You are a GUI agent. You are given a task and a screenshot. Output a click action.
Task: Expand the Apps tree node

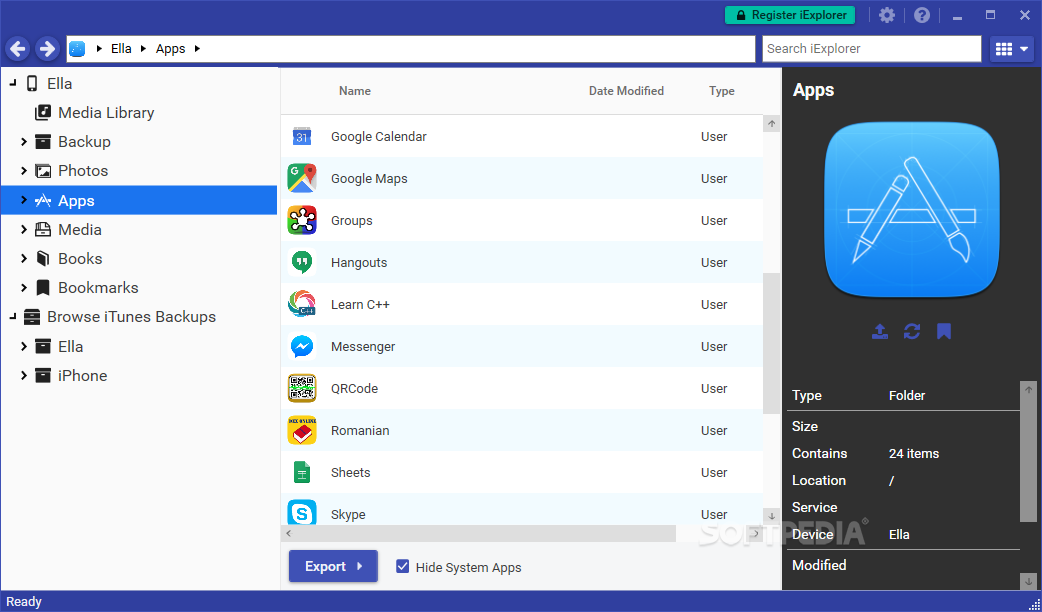[x=24, y=200]
